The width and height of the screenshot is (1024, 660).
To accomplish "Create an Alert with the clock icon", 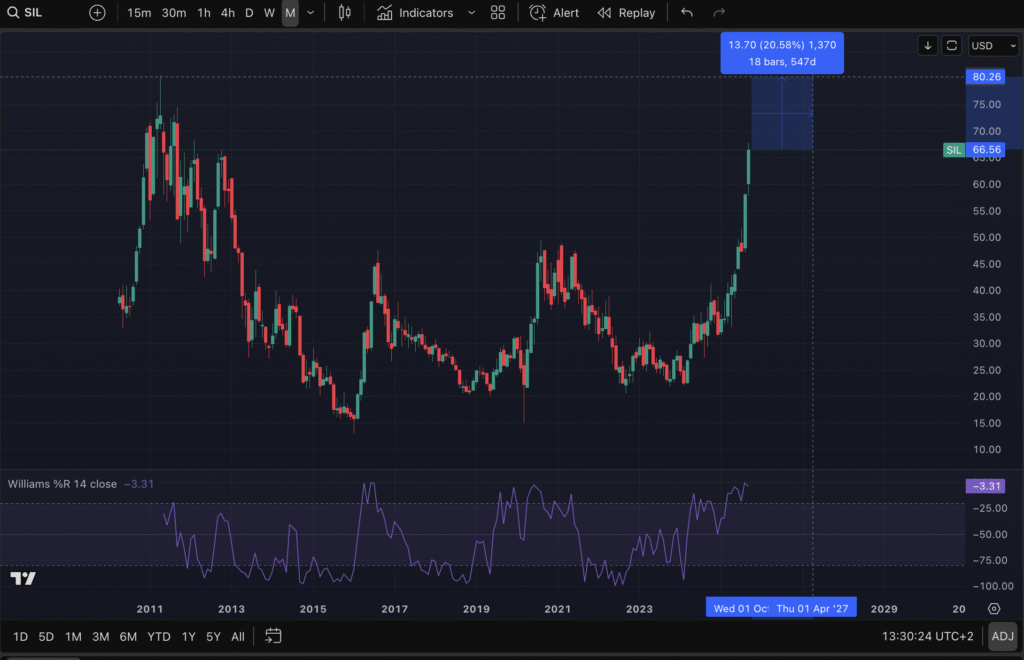I will 554,13.
